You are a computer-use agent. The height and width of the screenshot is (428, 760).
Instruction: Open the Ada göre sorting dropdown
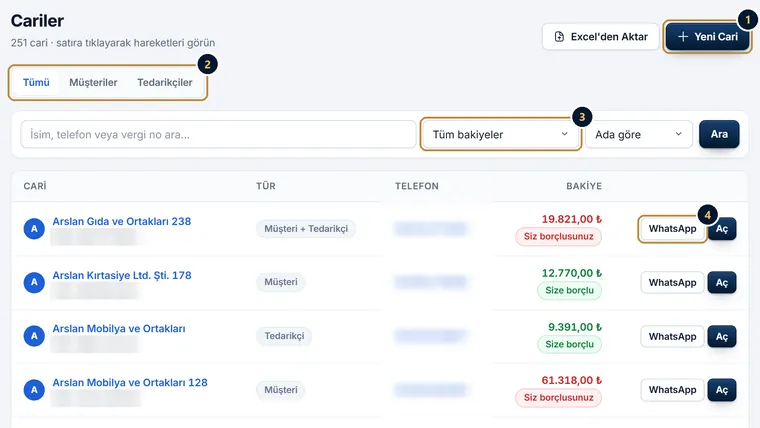click(x=639, y=134)
